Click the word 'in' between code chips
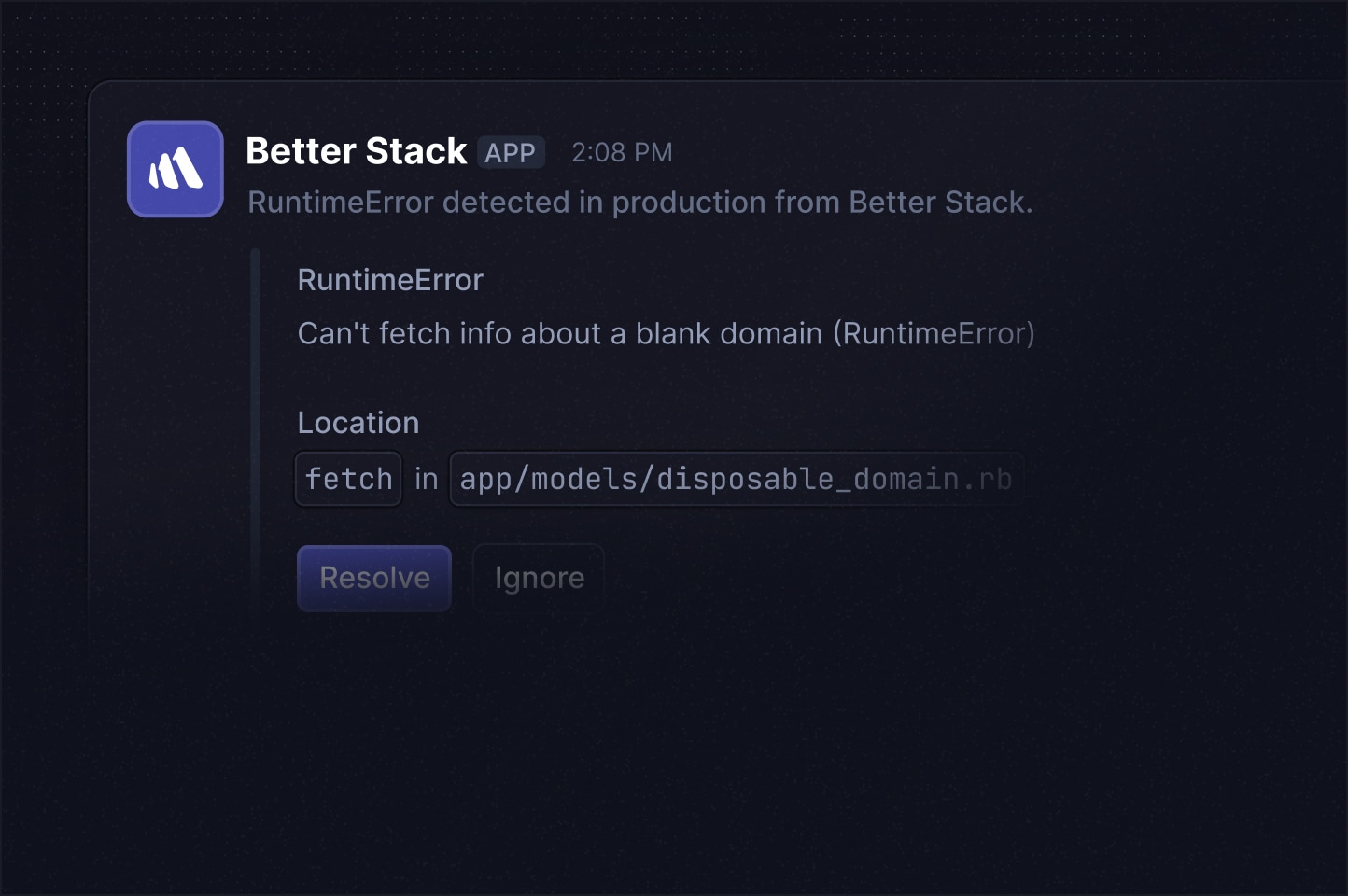The height and width of the screenshot is (896, 1348). (427, 479)
